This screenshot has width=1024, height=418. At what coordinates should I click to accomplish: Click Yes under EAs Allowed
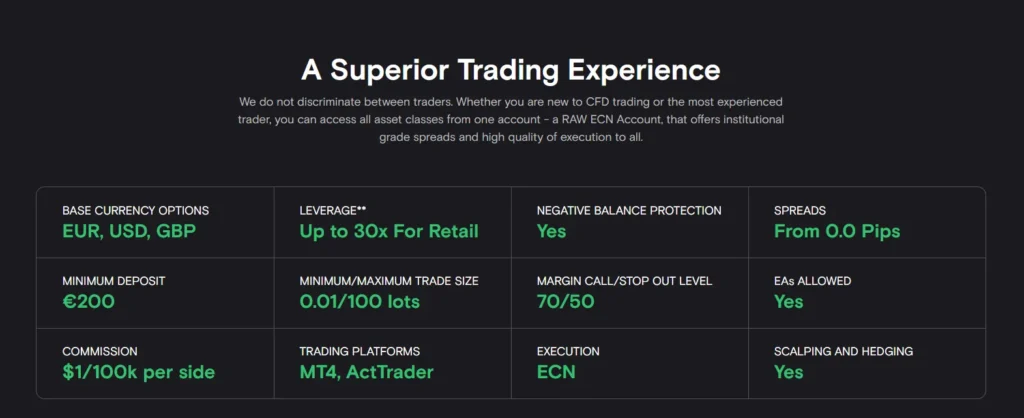coord(788,301)
